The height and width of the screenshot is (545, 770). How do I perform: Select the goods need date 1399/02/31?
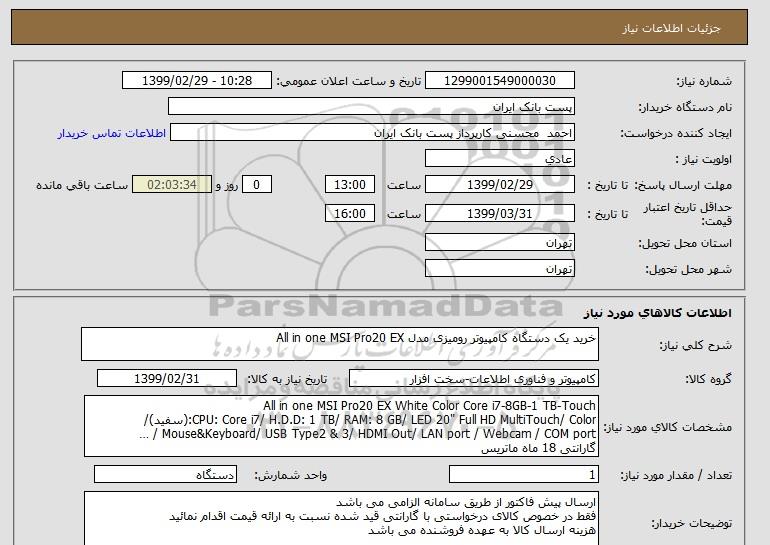click(167, 379)
